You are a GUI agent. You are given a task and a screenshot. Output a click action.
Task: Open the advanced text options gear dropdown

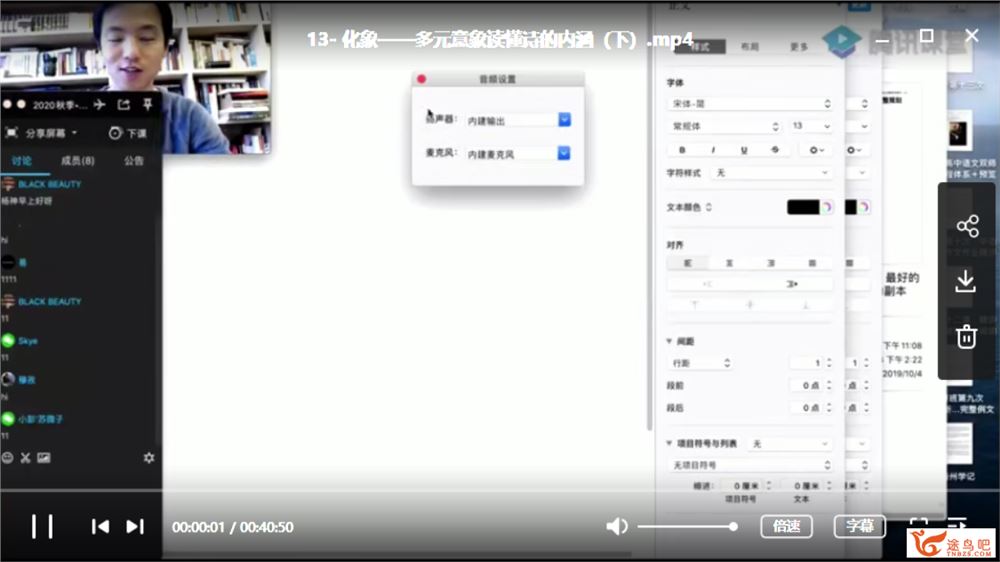pyautogui.click(x=817, y=150)
